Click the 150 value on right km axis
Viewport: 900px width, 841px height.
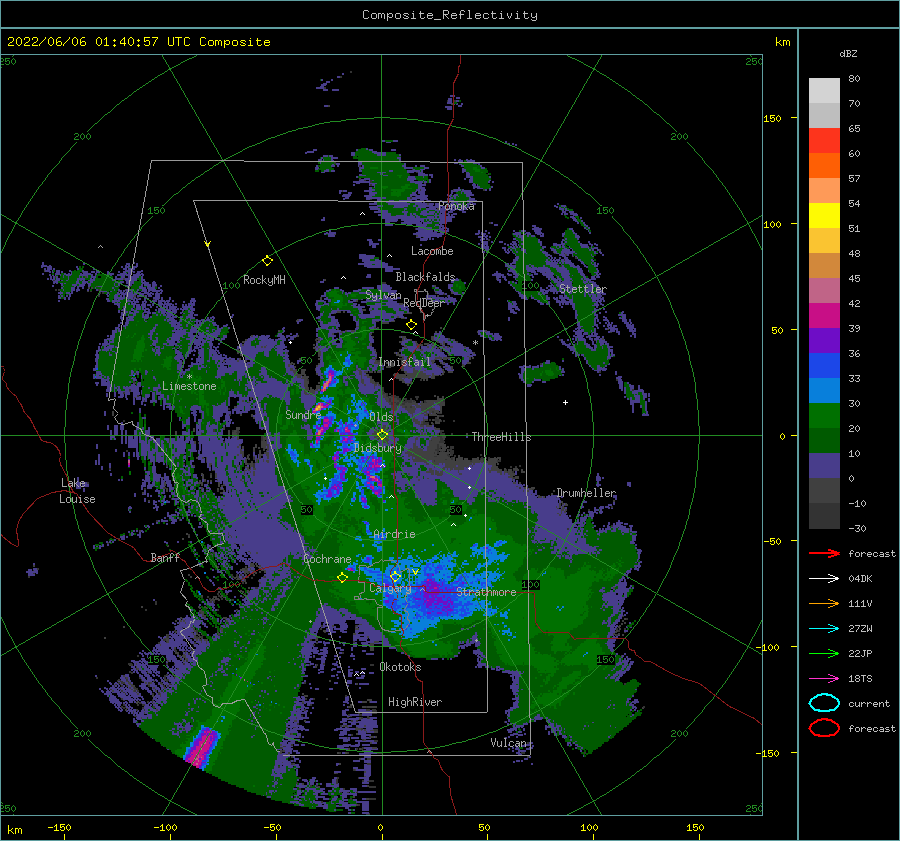click(x=772, y=118)
